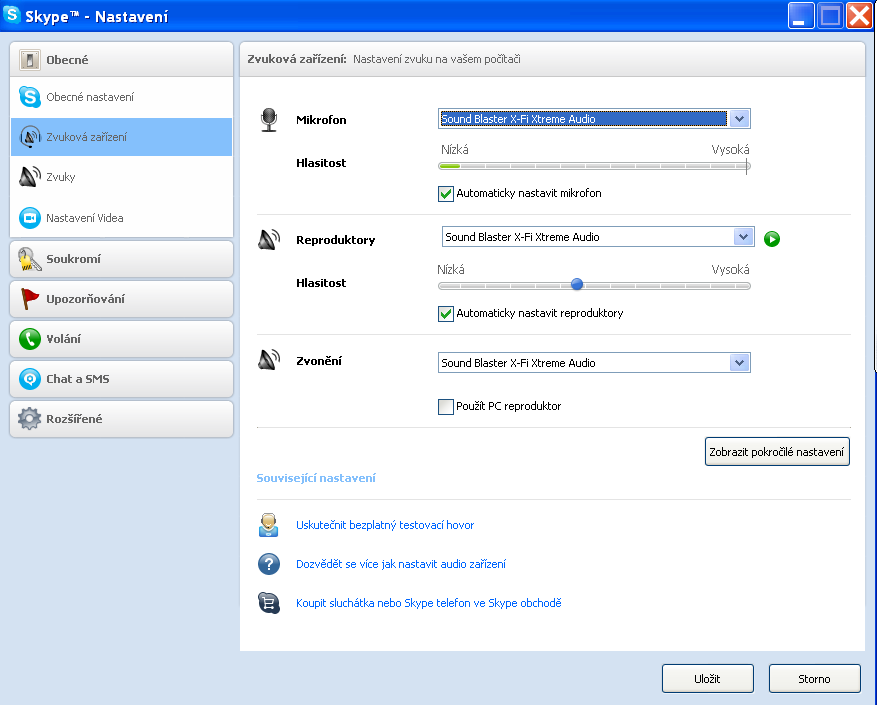The height and width of the screenshot is (705, 877).
Task: Open the Zvonění device dropdown
Action: (x=739, y=363)
